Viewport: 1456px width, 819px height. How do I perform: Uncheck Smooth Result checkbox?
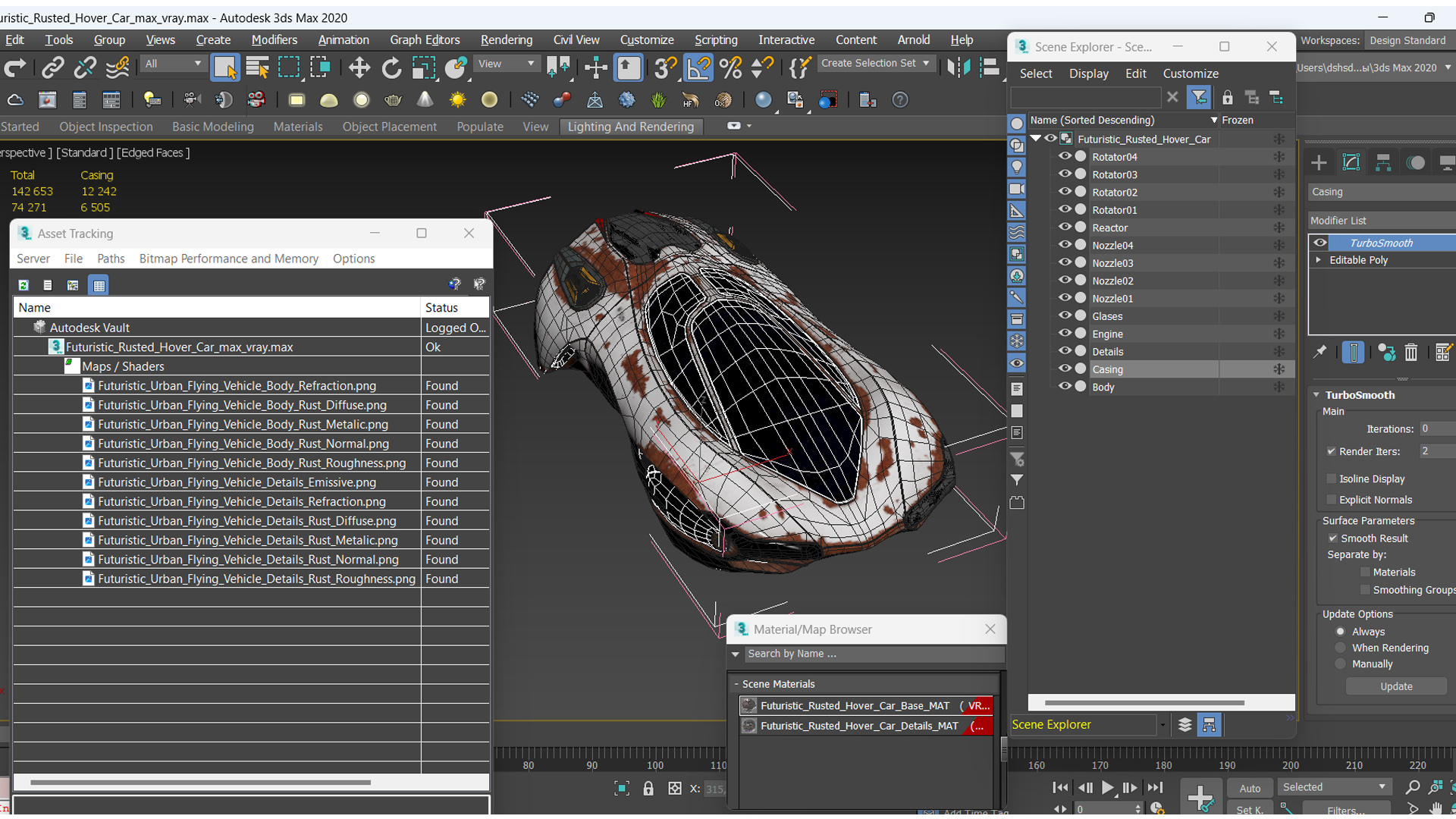tap(1332, 538)
